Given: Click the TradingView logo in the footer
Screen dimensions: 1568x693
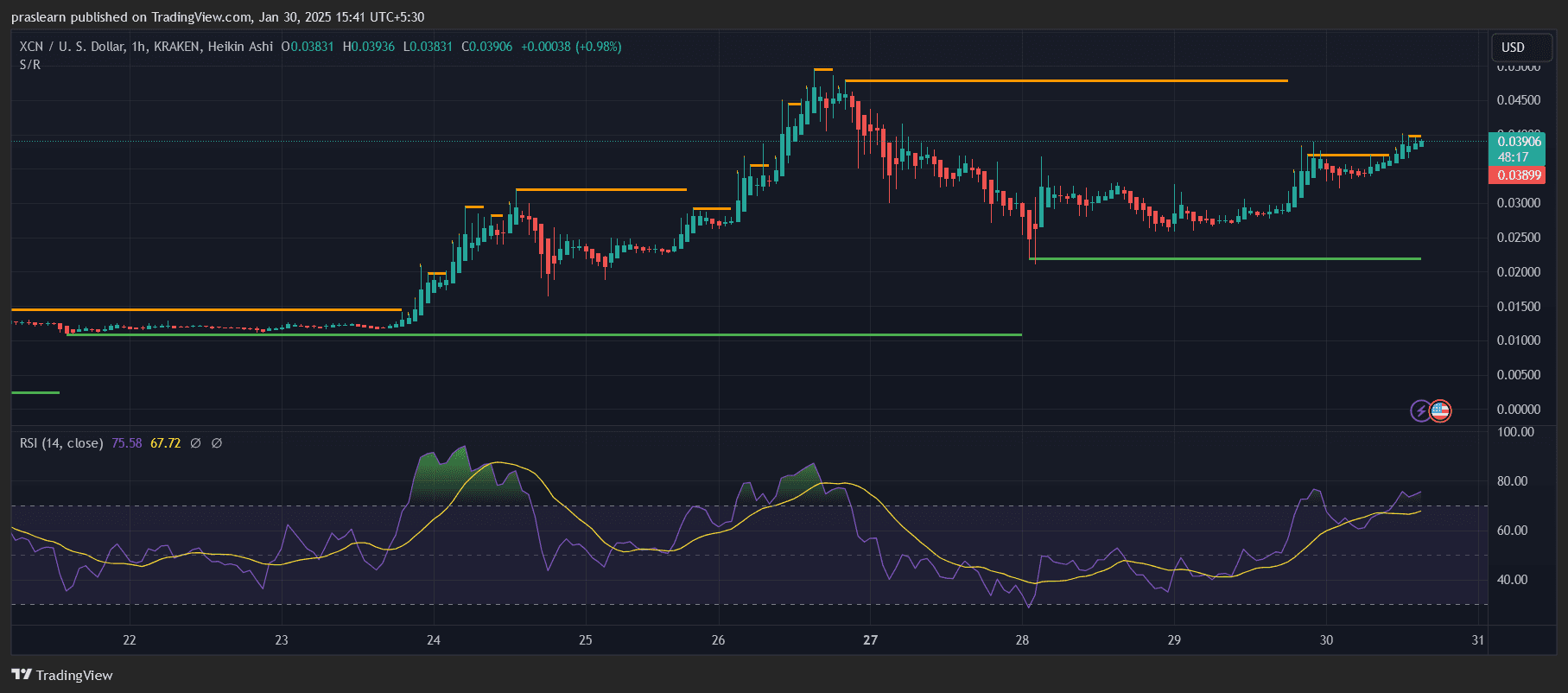Looking at the screenshot, I should coord(62,675).
